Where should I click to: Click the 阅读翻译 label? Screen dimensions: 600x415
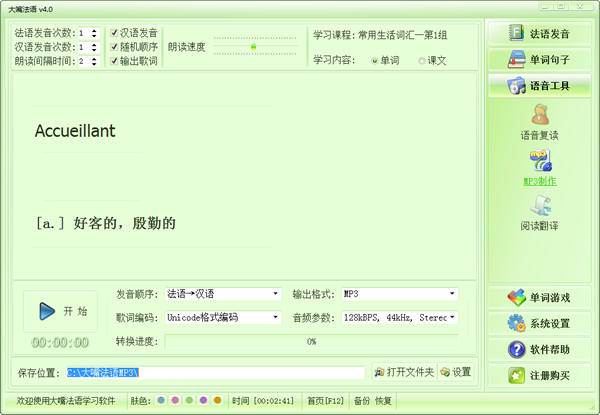click(x=540, y=226)
